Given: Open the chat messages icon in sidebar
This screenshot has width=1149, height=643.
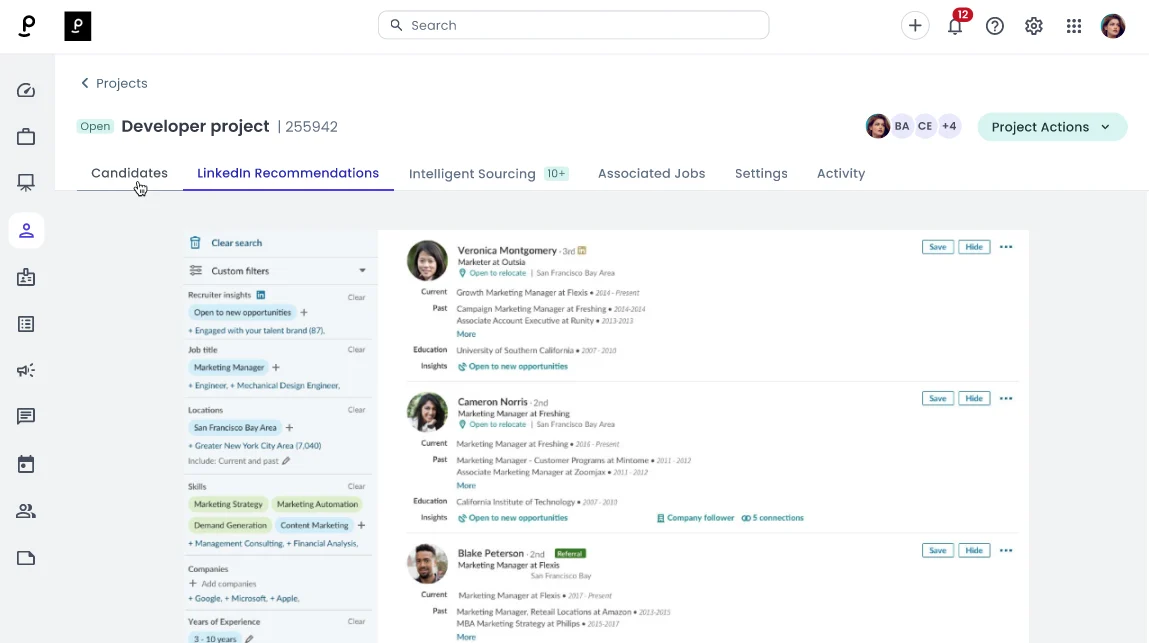Looking at the screenshot, I should [26, 416].
